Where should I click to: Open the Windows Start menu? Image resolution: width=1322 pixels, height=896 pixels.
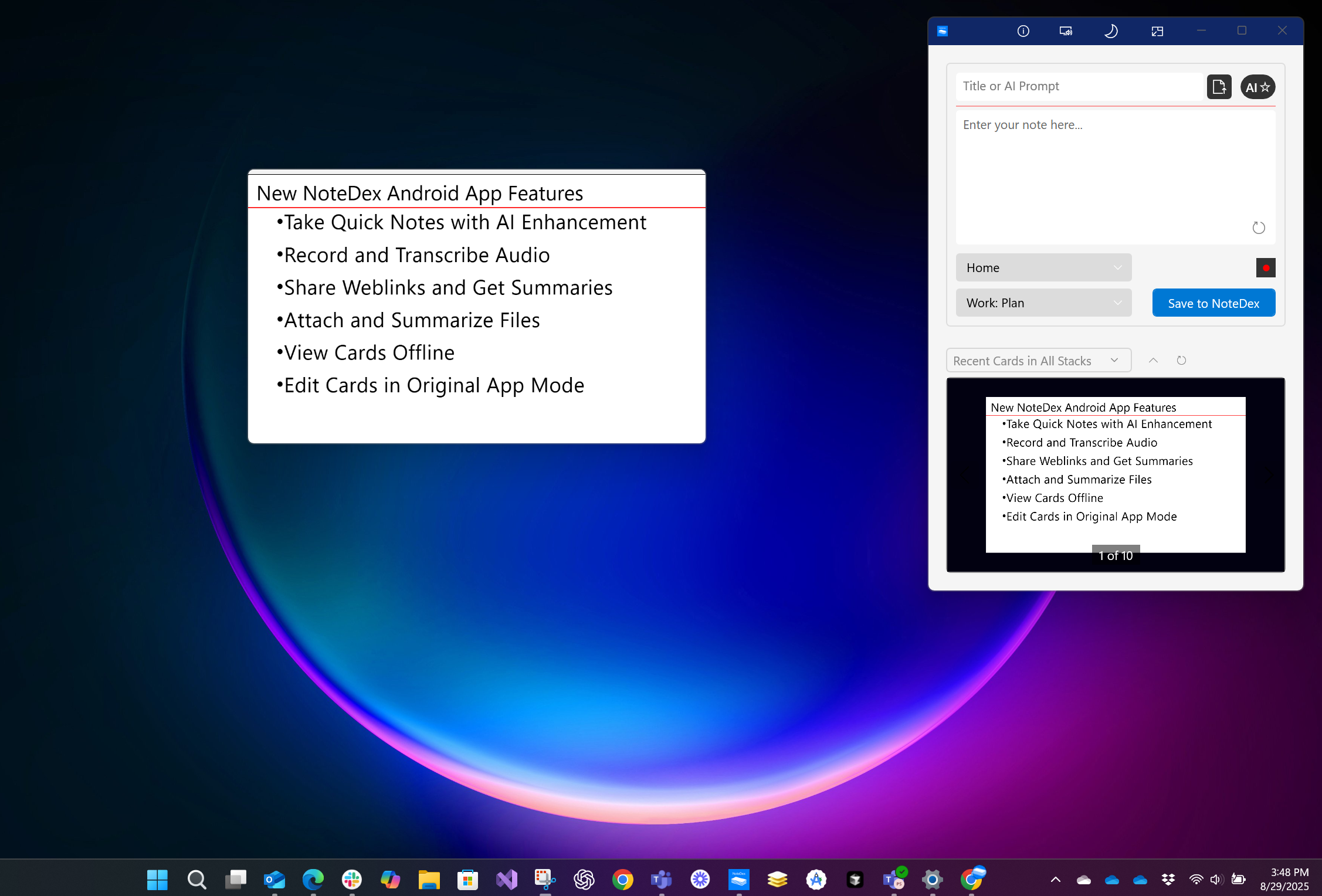tap(157, 879)
